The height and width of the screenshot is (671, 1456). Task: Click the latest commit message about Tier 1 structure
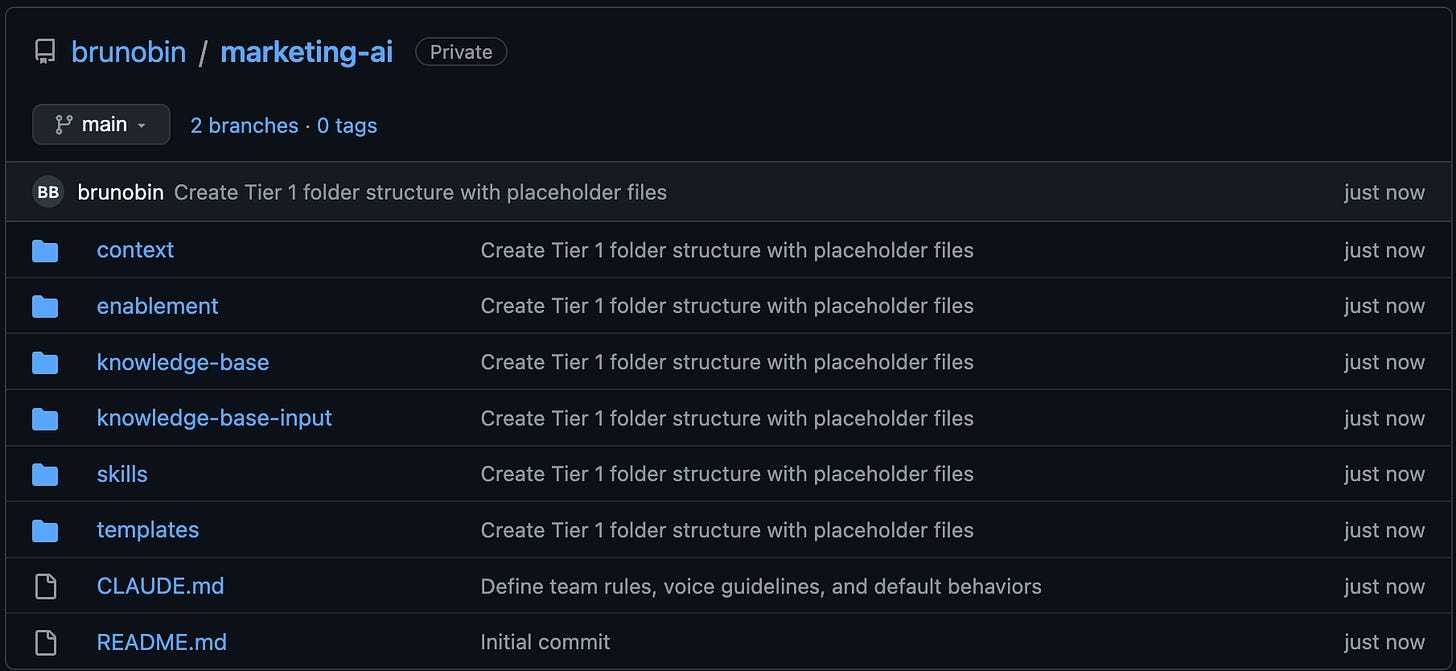pyautogui.click(x=421, y=192)
